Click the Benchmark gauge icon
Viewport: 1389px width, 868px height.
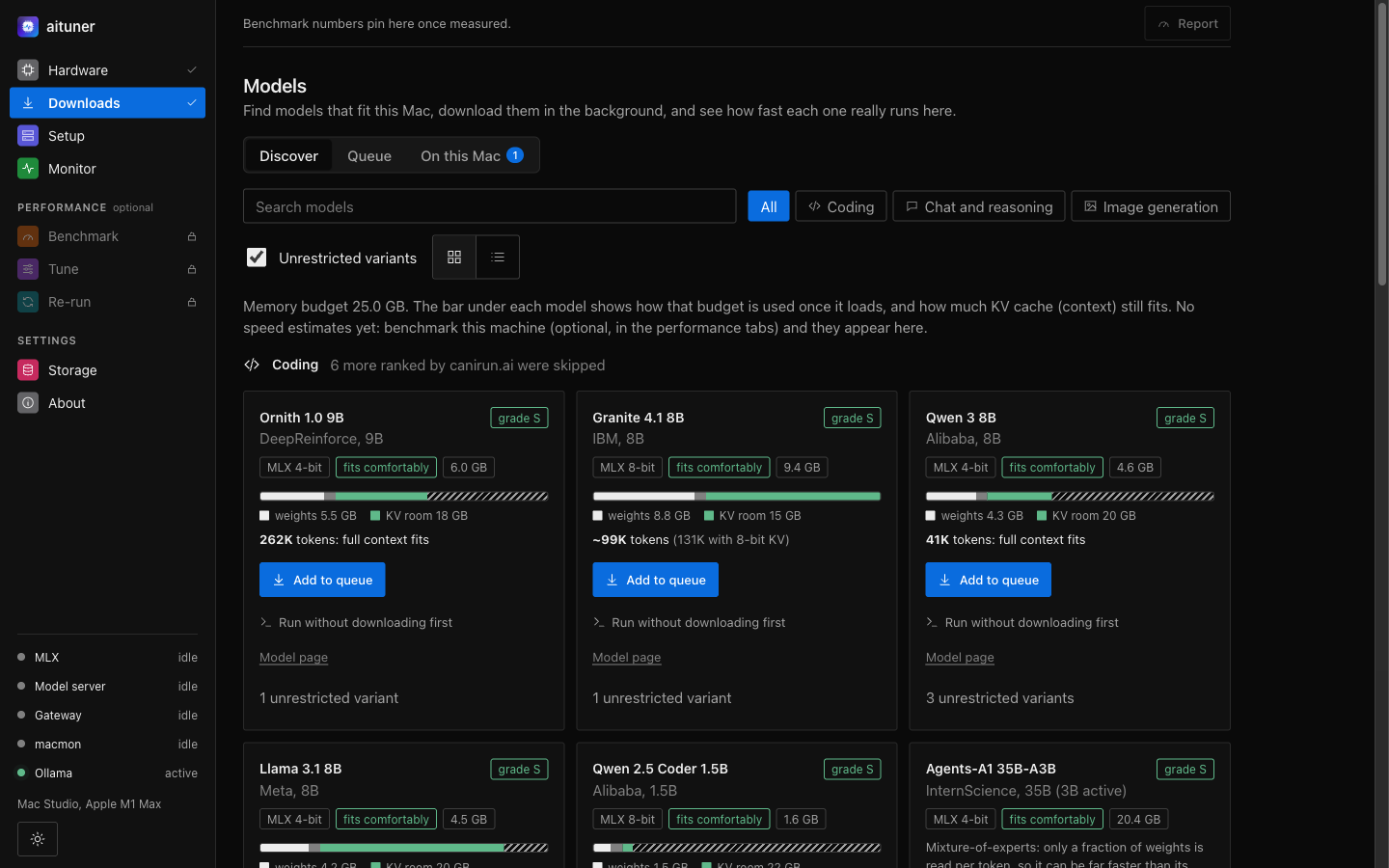28,236
